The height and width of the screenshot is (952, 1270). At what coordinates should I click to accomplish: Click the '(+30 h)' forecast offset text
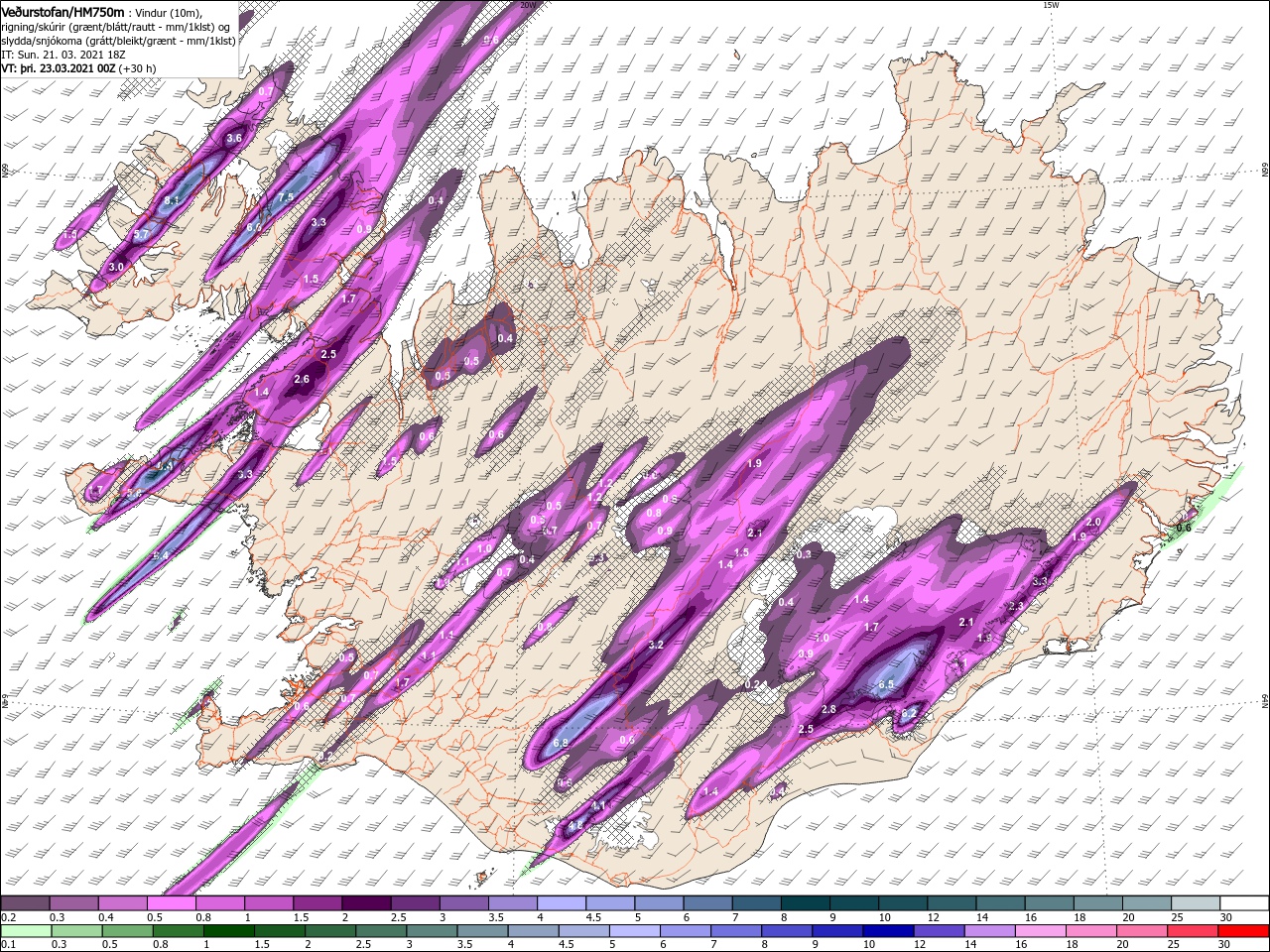tap(138, 68)
